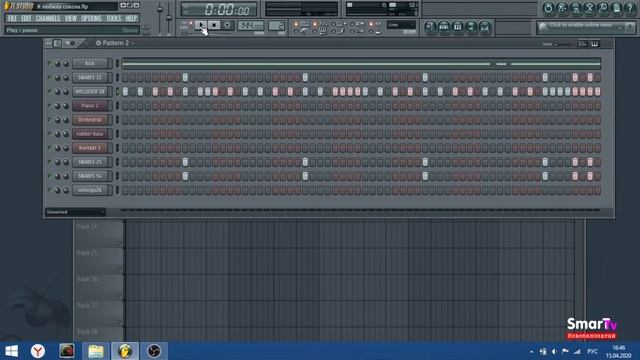Viewport: 640px width, 360px height.
Task: Open the Pattern 2 selector dropdown
Action: [x=115, y=43]
